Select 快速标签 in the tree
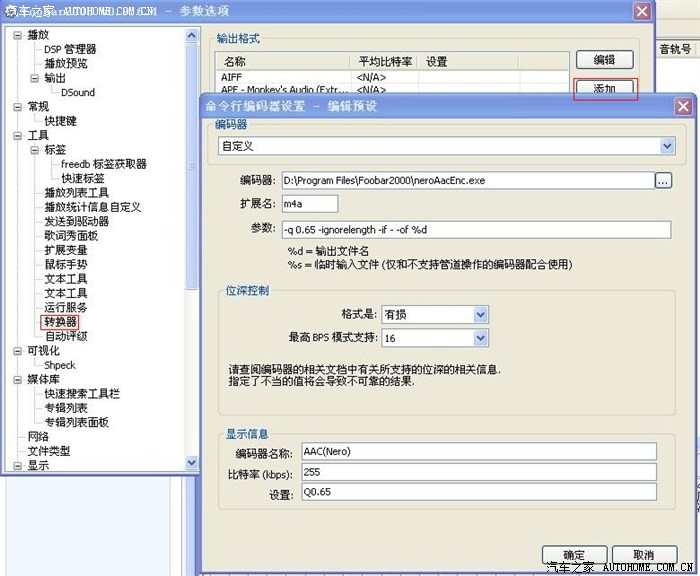The width and height of the screenshot is (700, 576). [83, 179]
